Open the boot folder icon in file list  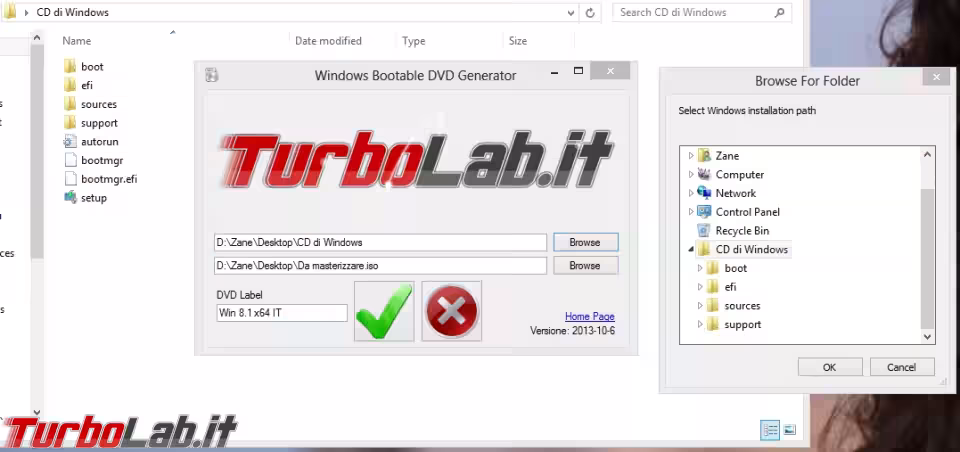(x=70, y=66)
